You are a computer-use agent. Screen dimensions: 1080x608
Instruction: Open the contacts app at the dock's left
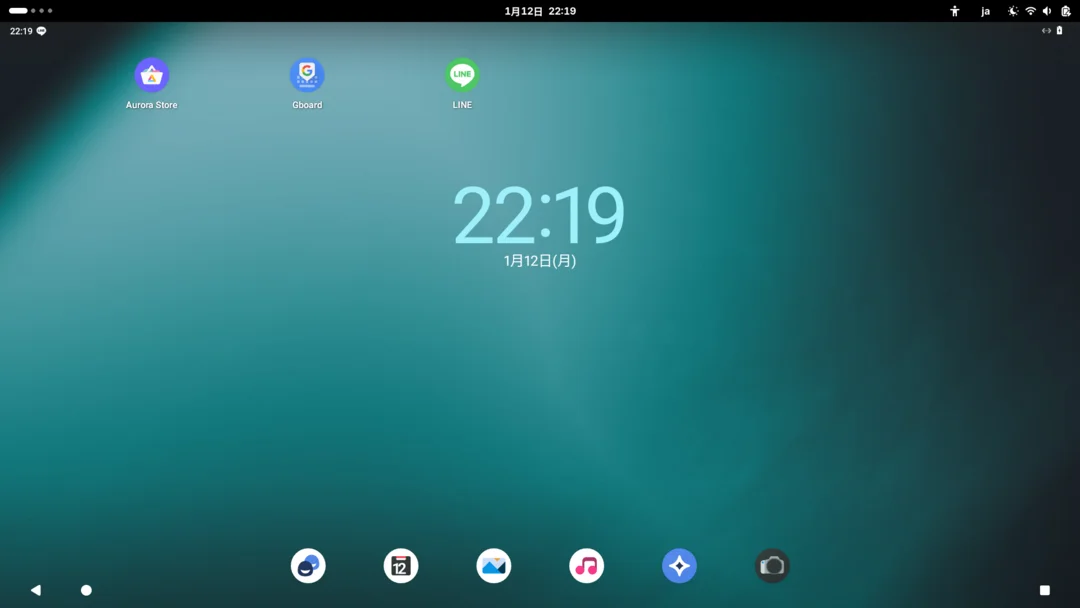[307, 565]
